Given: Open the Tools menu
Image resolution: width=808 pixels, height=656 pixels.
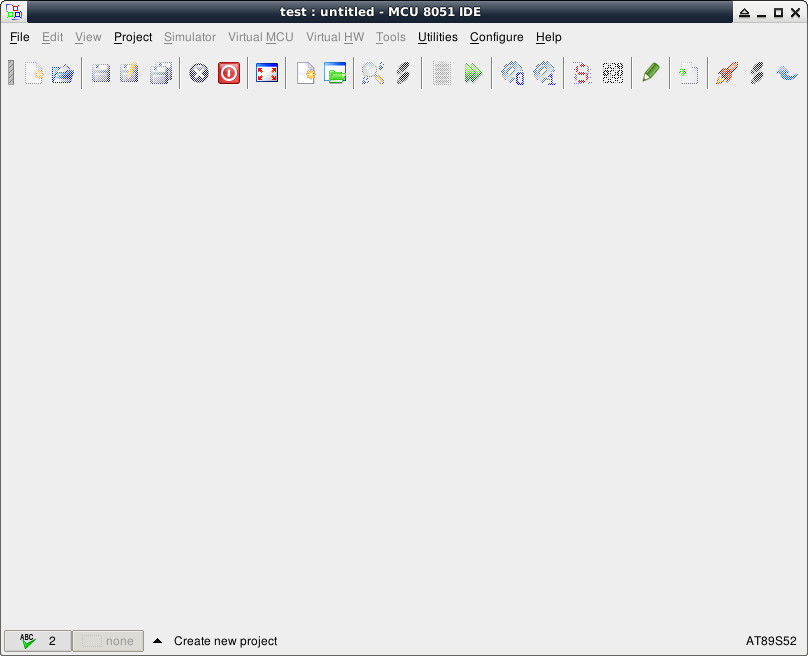Looking at the screenshot, I should 391,37.
